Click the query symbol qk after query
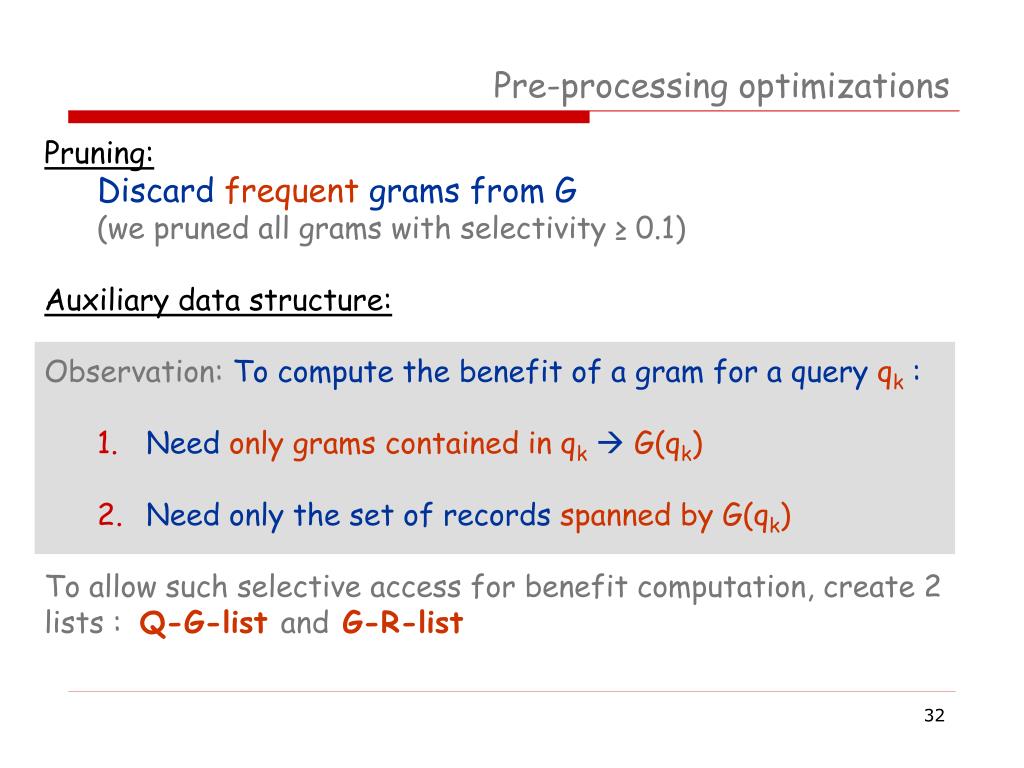 pyautogui.click(x=891, y=375)
